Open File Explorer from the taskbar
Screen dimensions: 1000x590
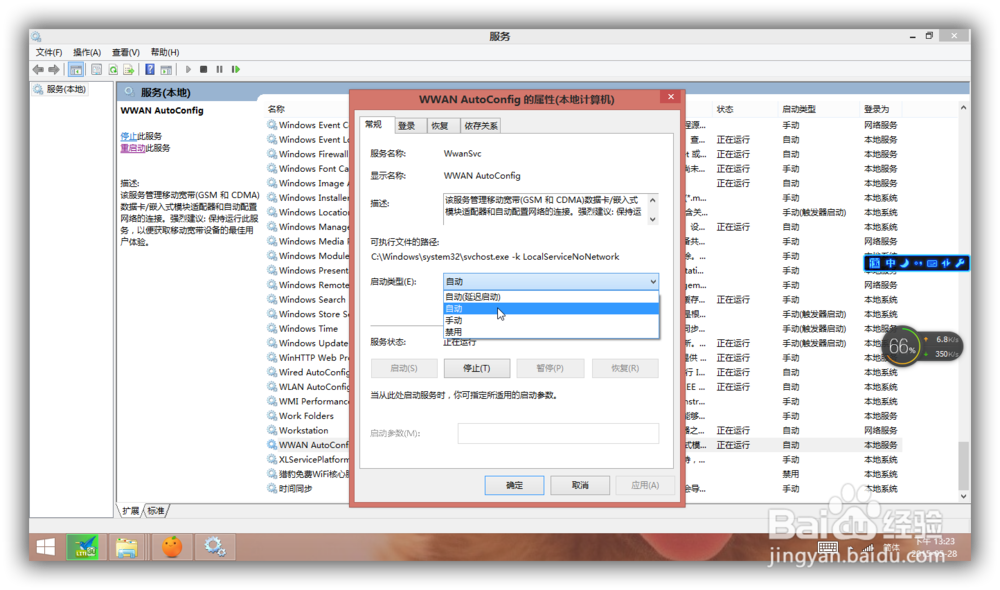(x=127, y=547)
